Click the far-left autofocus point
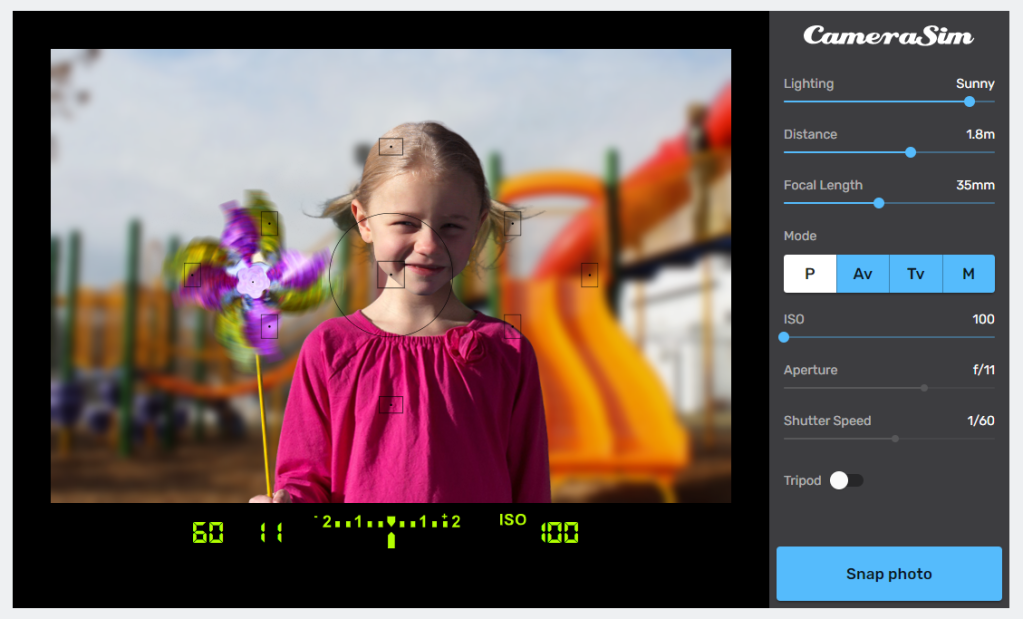The width and height of the screenshot is (1023, 619). tap(192, 275)
